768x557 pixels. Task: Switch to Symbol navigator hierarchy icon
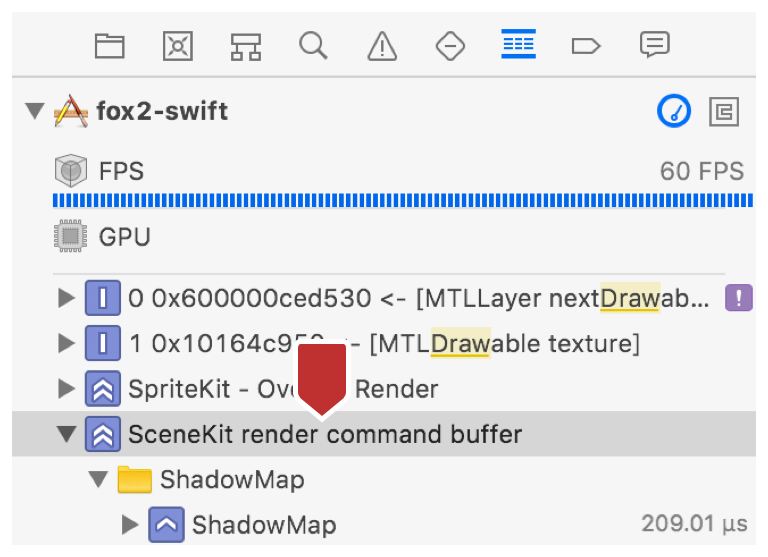245,45
